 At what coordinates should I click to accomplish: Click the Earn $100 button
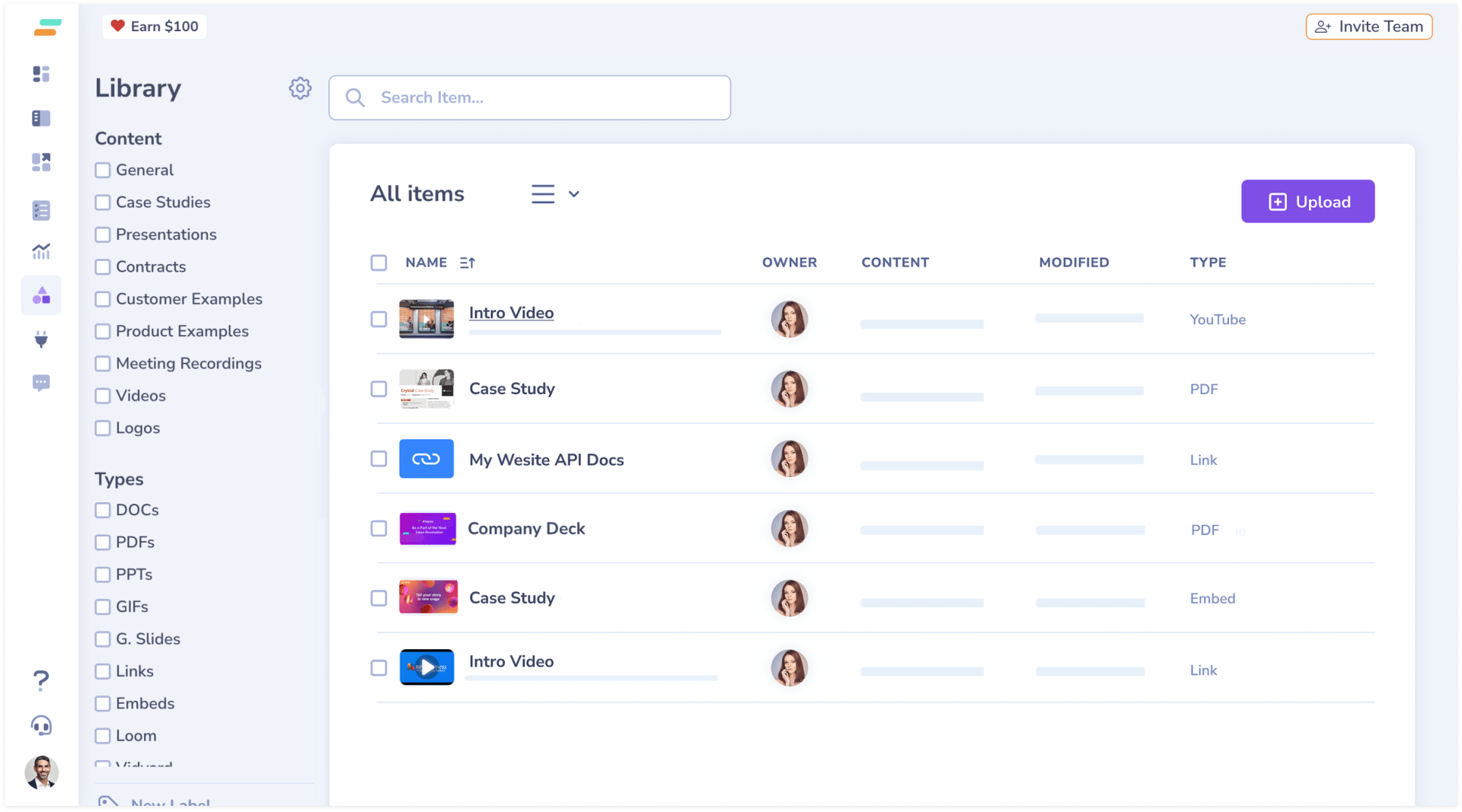[x=155, y=27]
